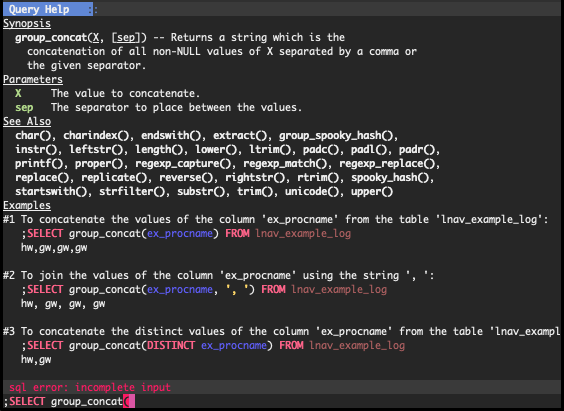Image resolution: width=564 pixels, height=411 pixels.
Task: Open the regexp_capture() function reference
Action: pyautogui.click(x=183, y=164)
